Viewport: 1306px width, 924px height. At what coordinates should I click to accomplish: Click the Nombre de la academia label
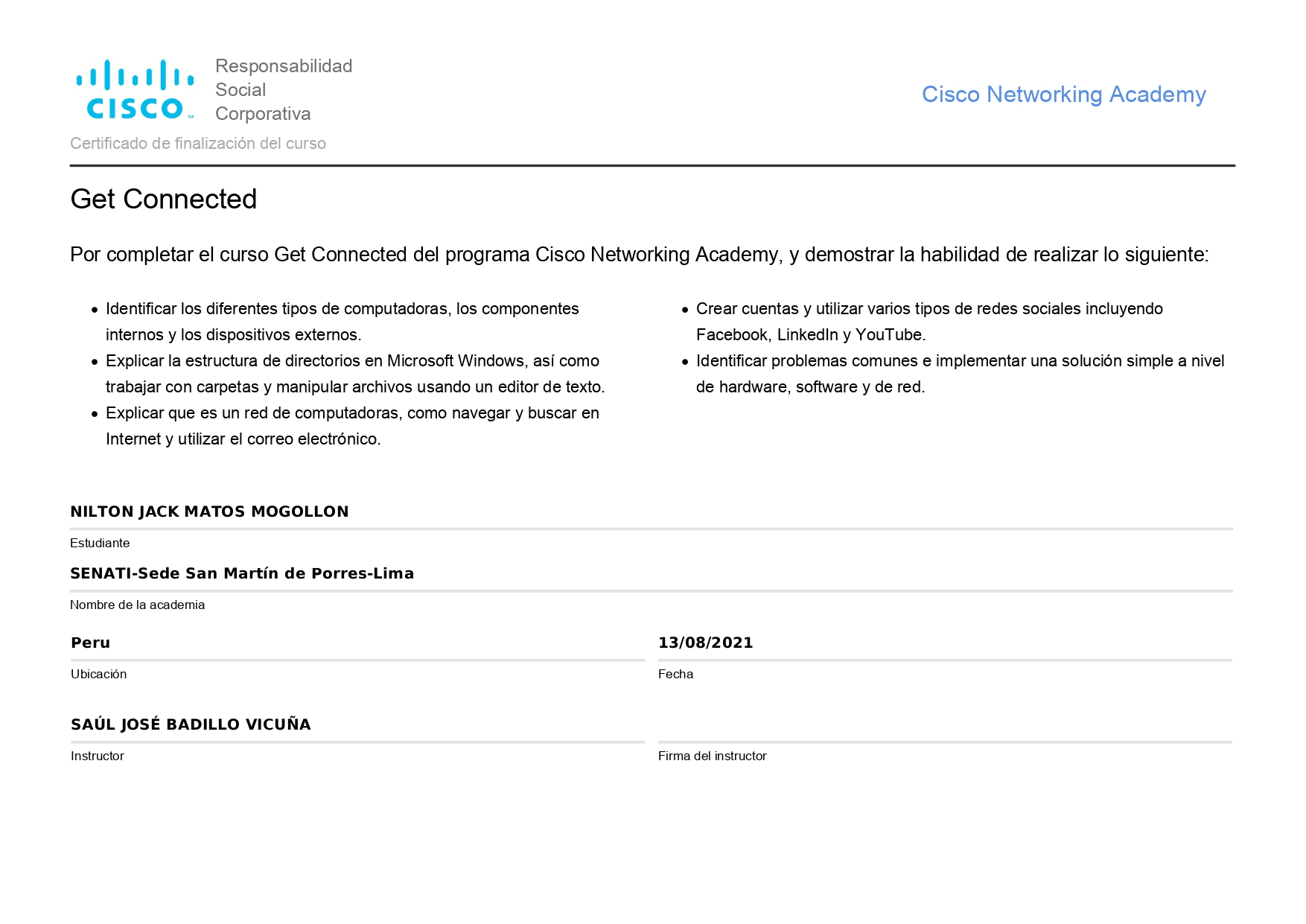tap(137, 605)
